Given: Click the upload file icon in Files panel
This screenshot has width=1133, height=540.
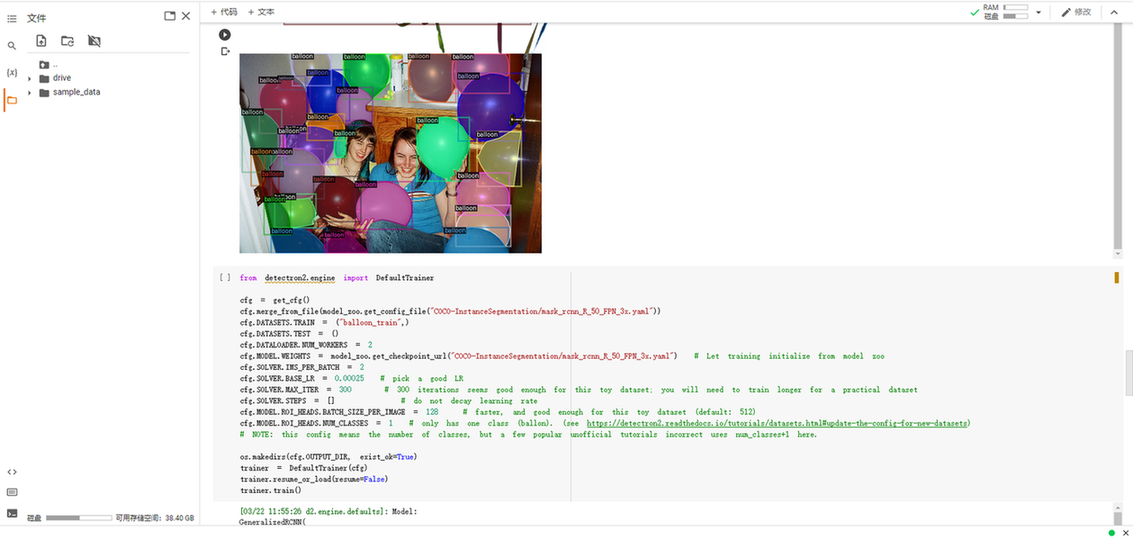Looking at the screenshot, I should [x=41, y=41].
